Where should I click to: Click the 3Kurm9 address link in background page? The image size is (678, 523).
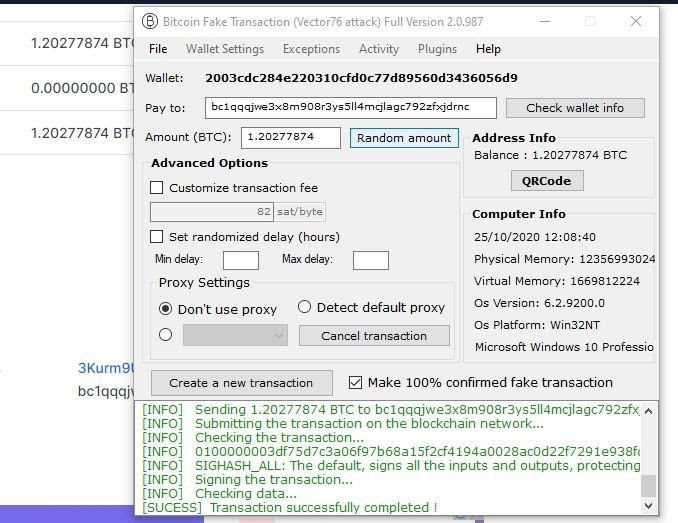pos(106,368)
